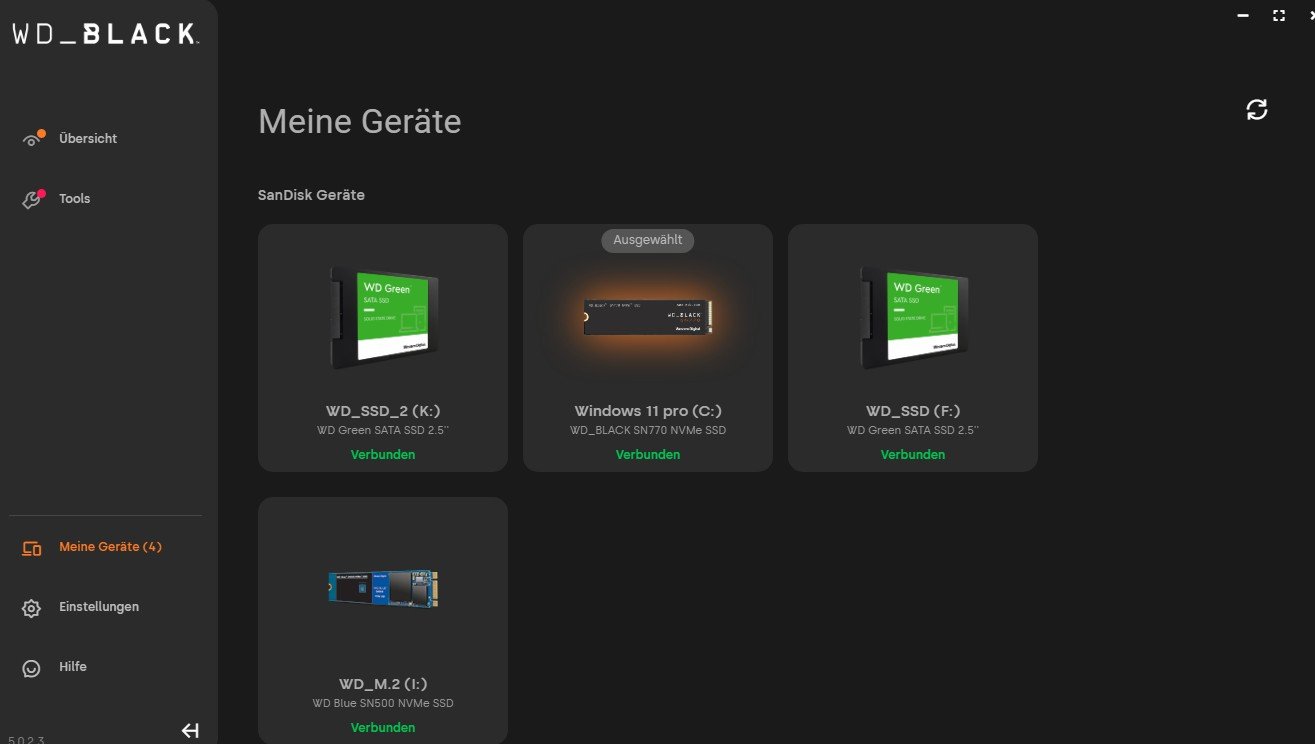
Task: Click the SanDisk Geräte section heading
Action: (x=311, y=195)
